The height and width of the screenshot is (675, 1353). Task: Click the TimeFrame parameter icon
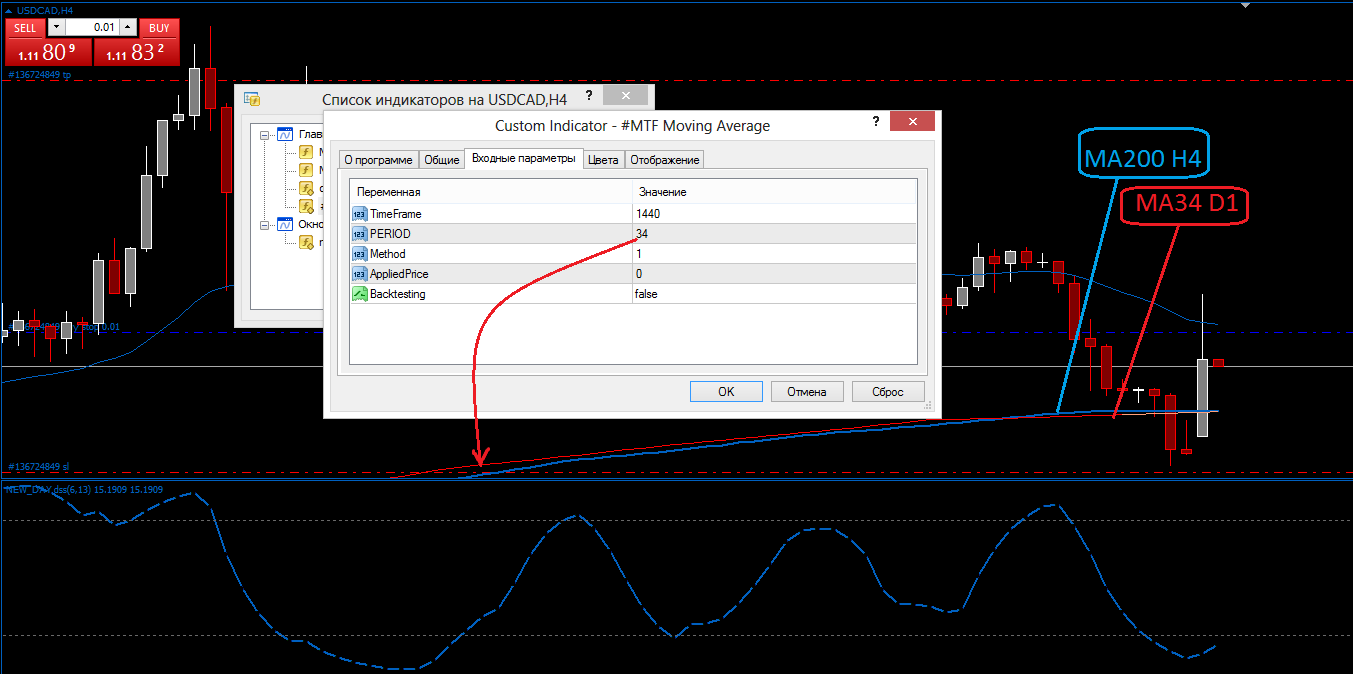click(x=360, y=213)
